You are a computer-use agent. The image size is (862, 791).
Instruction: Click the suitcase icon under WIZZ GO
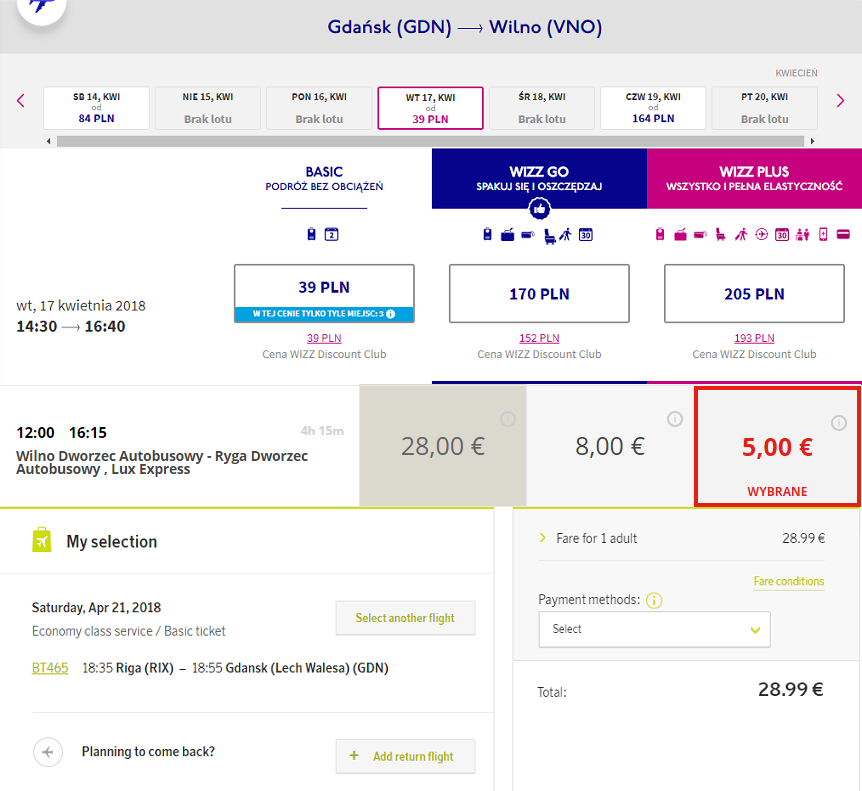[507, 235]
